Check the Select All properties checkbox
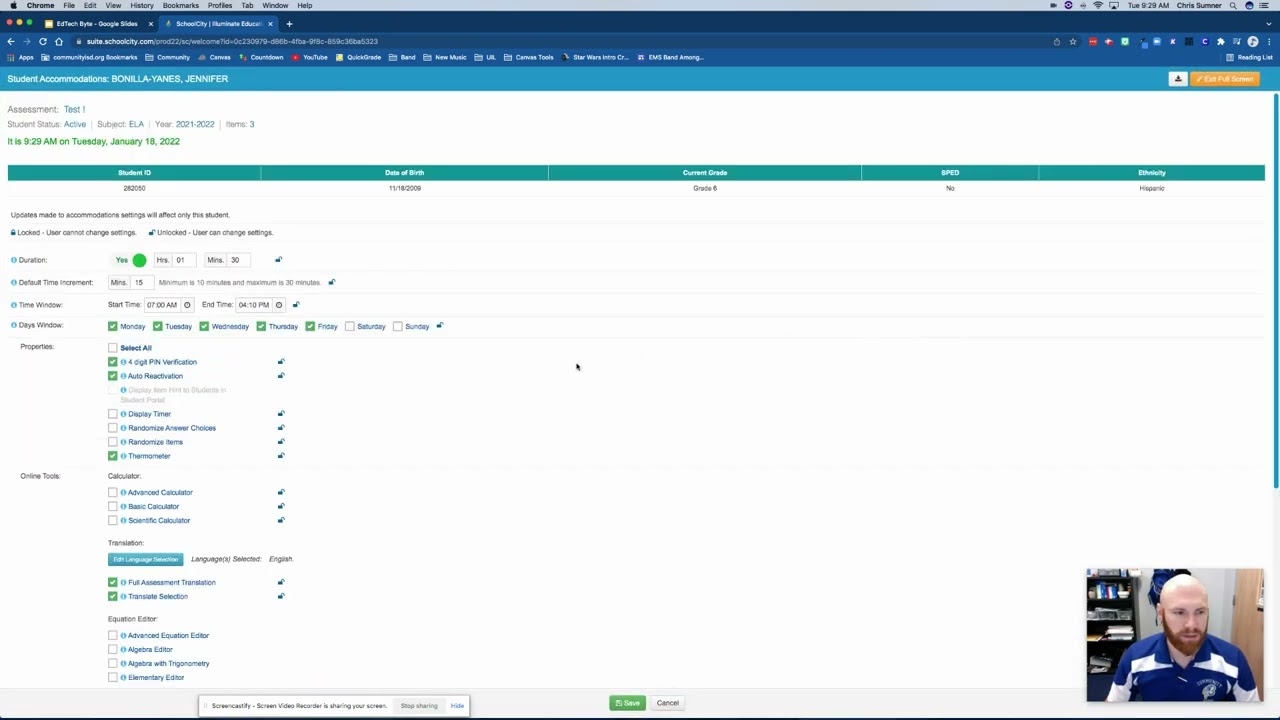Image resolution: width=1280 pixels, height=720 pixels. point(113,348)
